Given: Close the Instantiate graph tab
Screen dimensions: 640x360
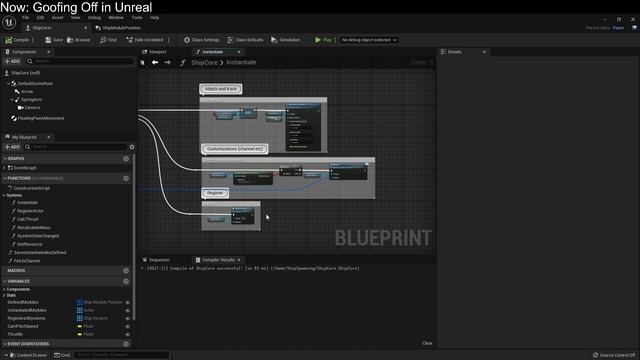Looking at the screenshot, I should [x=239, y=52].
